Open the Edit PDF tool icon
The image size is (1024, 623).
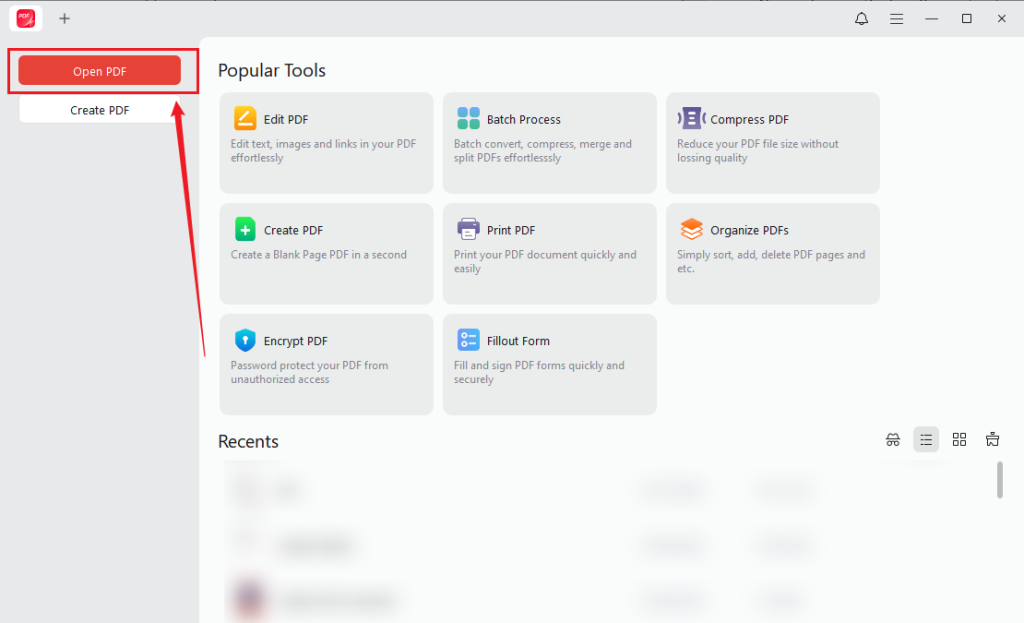(245, 119)
